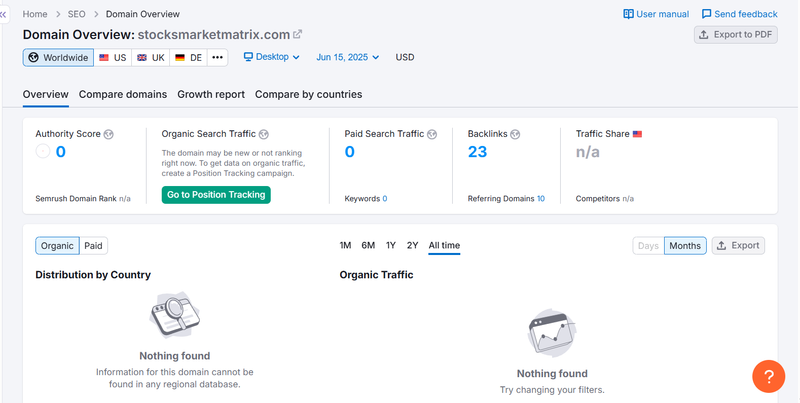800x403 pixels.
Task: Click globe info icon beside Authority Score
Action: (108, 134)
